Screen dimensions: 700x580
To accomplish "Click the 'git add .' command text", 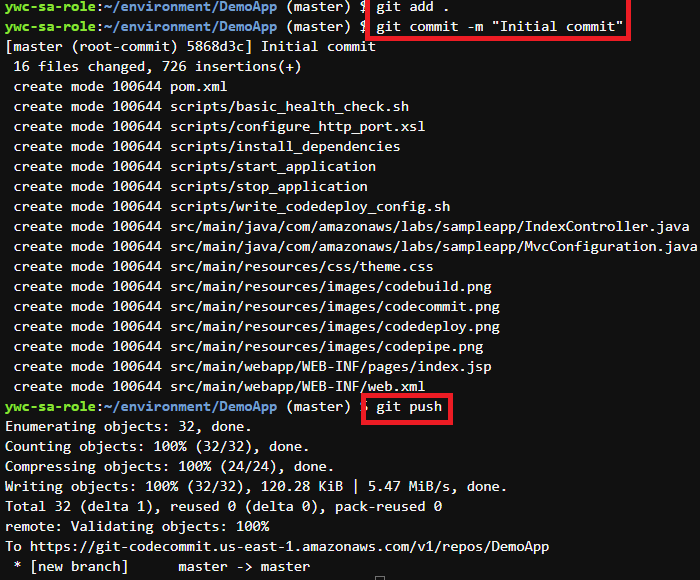I will [x=412, y=7].
